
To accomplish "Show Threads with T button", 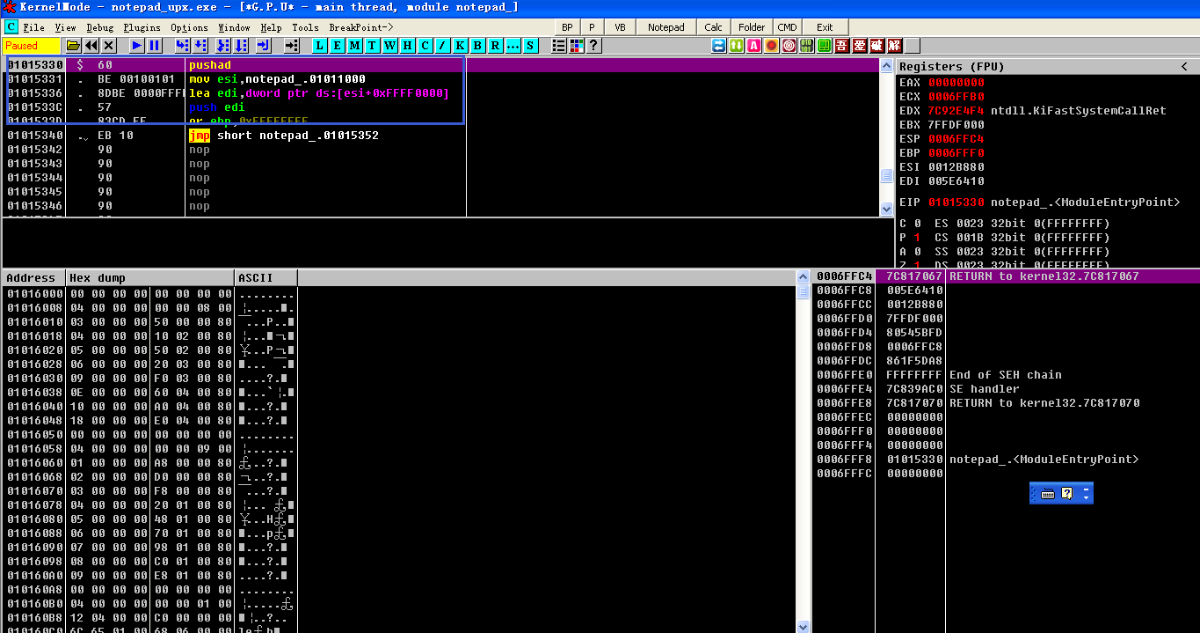I will (372, 45).
